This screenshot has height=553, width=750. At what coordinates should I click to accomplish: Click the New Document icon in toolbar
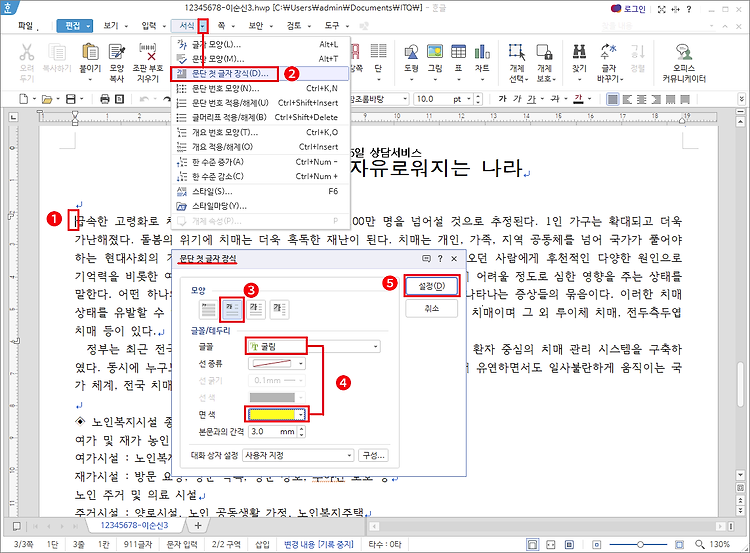[x=23, y=99]
